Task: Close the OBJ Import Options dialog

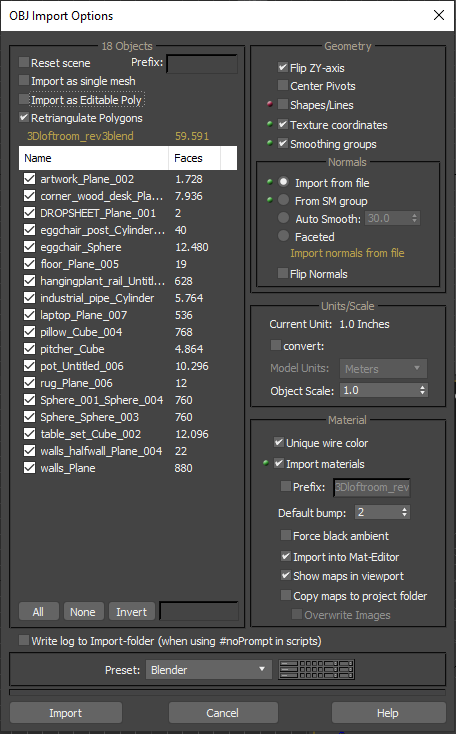Action: (439, 15)
